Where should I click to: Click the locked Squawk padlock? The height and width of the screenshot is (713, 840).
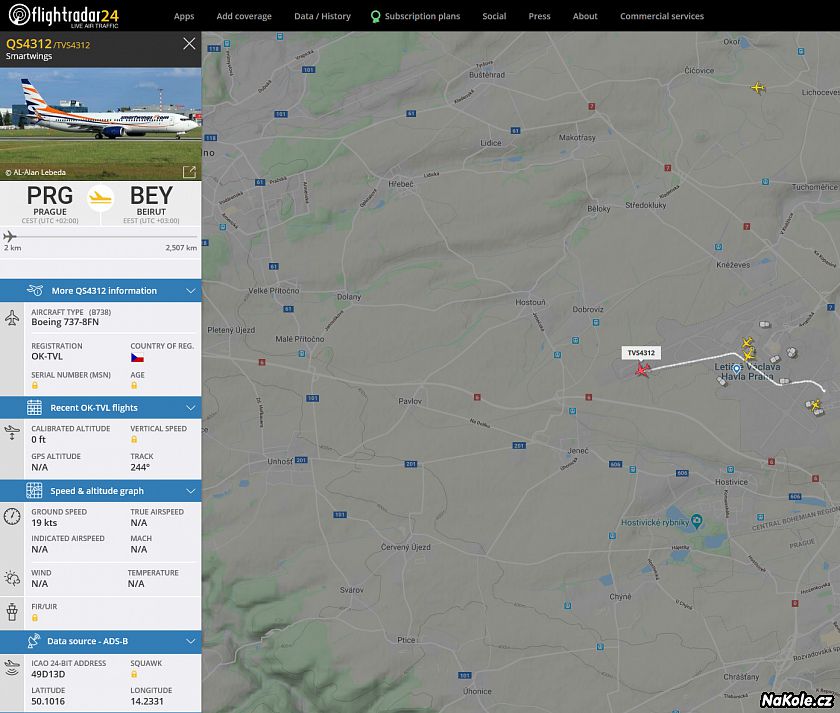[x=134, y=674]
